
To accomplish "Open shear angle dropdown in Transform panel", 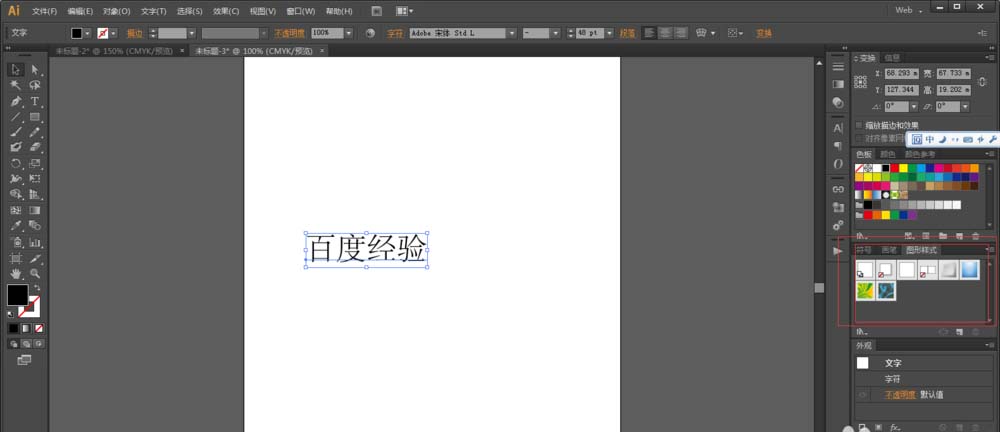I will pyautogui.click(x=964, y=107).
